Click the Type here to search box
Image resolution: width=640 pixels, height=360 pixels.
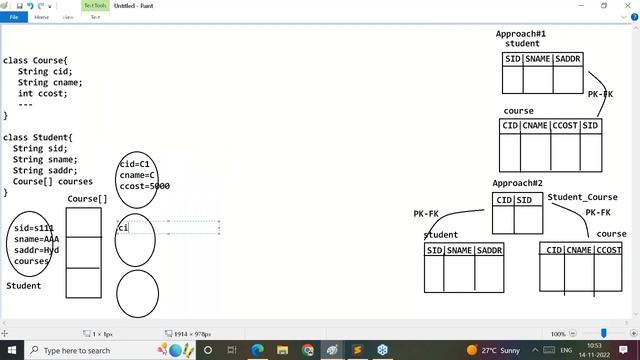110,350
